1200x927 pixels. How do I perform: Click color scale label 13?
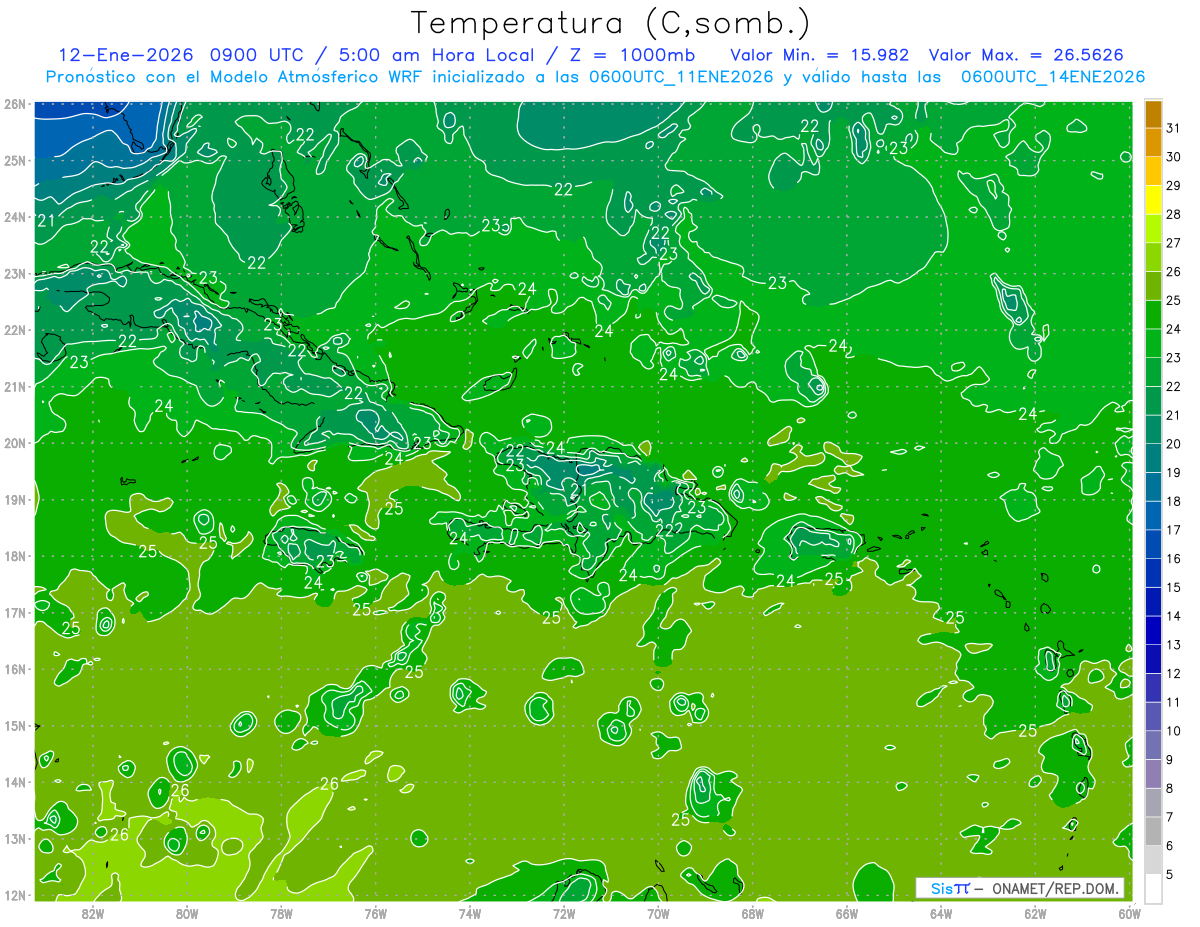1174,645
